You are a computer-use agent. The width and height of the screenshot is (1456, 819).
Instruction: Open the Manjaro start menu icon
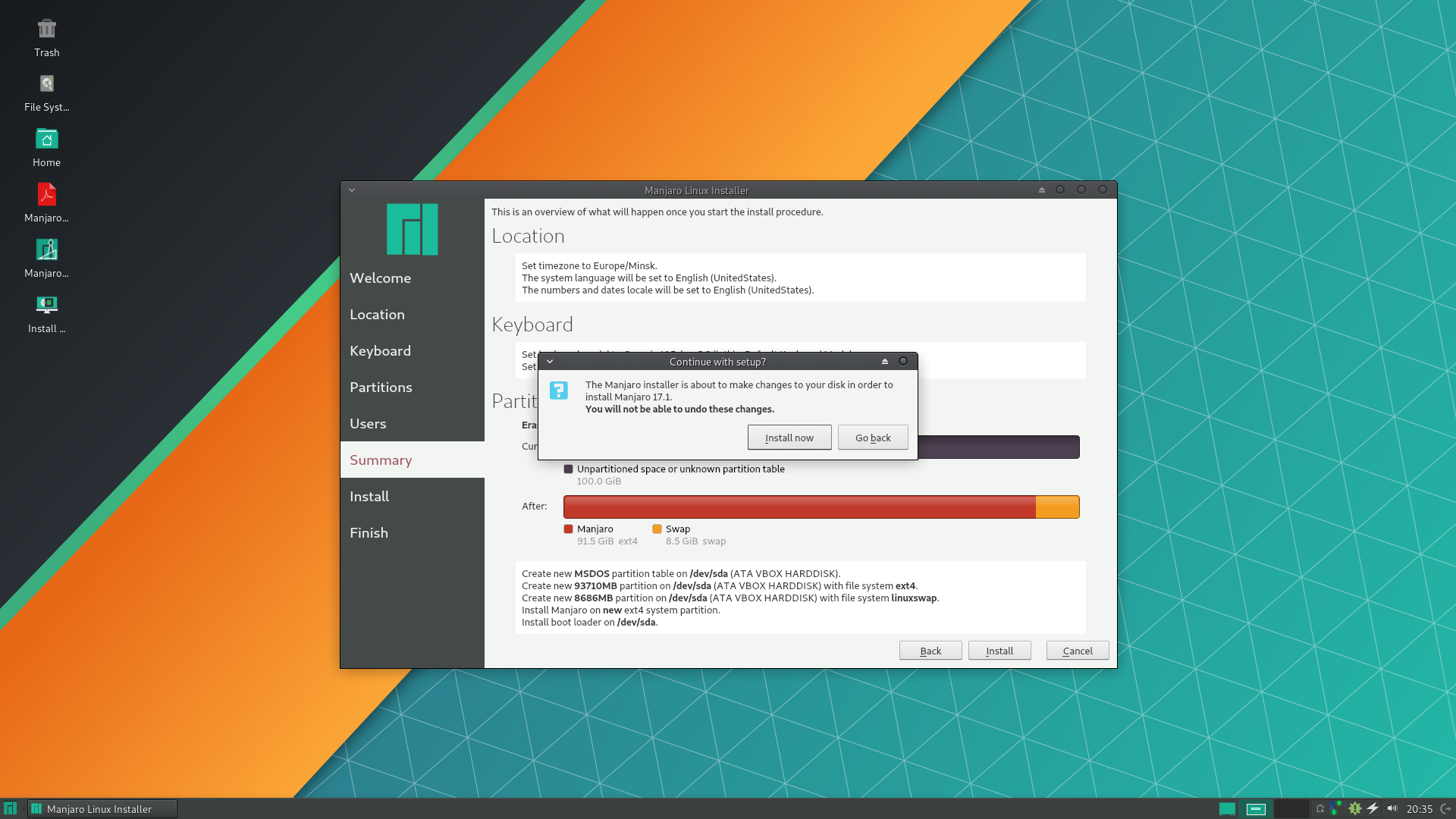[x=10, y=808]
